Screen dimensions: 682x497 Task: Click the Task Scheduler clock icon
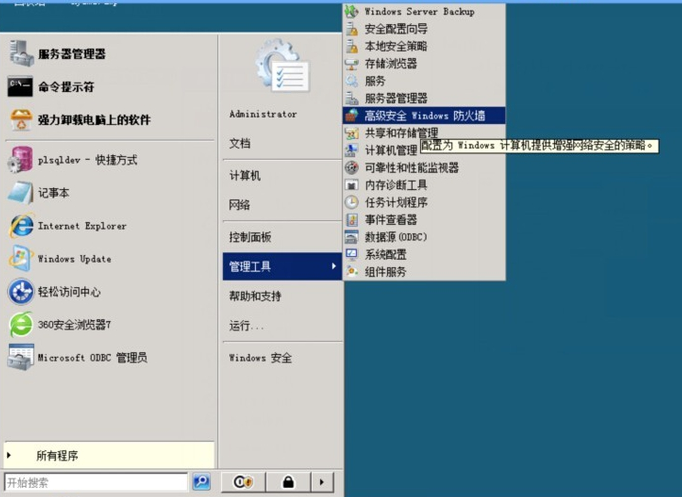[351, 202]
